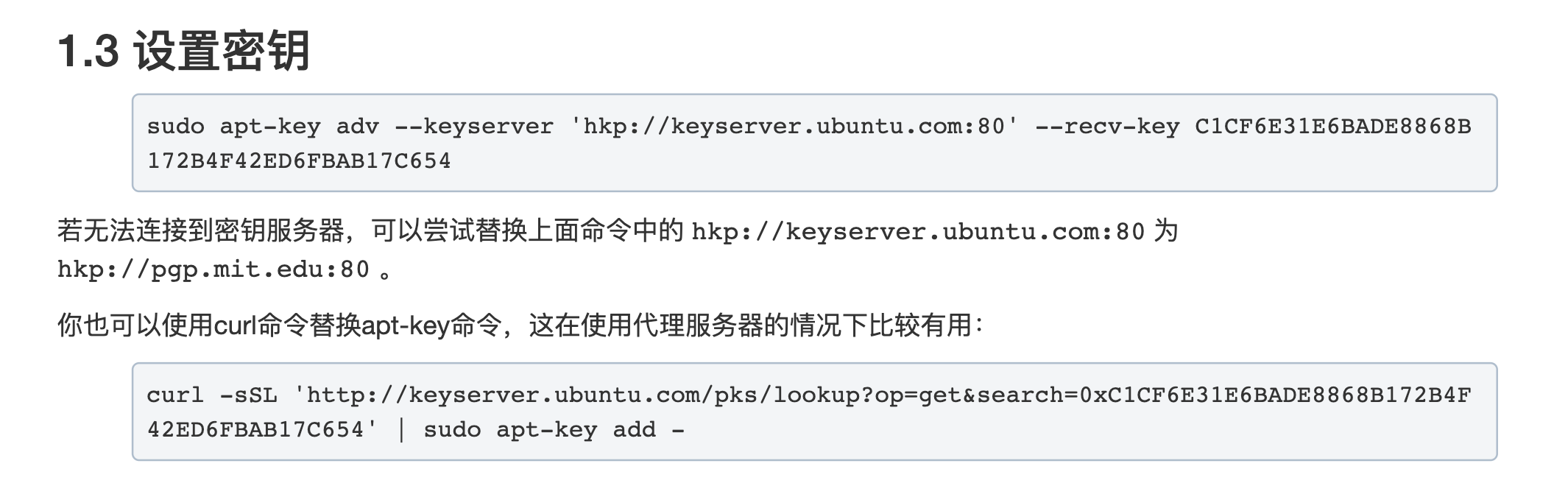
Task: Click the text "若无法连接到密钥服务器"
Action: [200, 231]
